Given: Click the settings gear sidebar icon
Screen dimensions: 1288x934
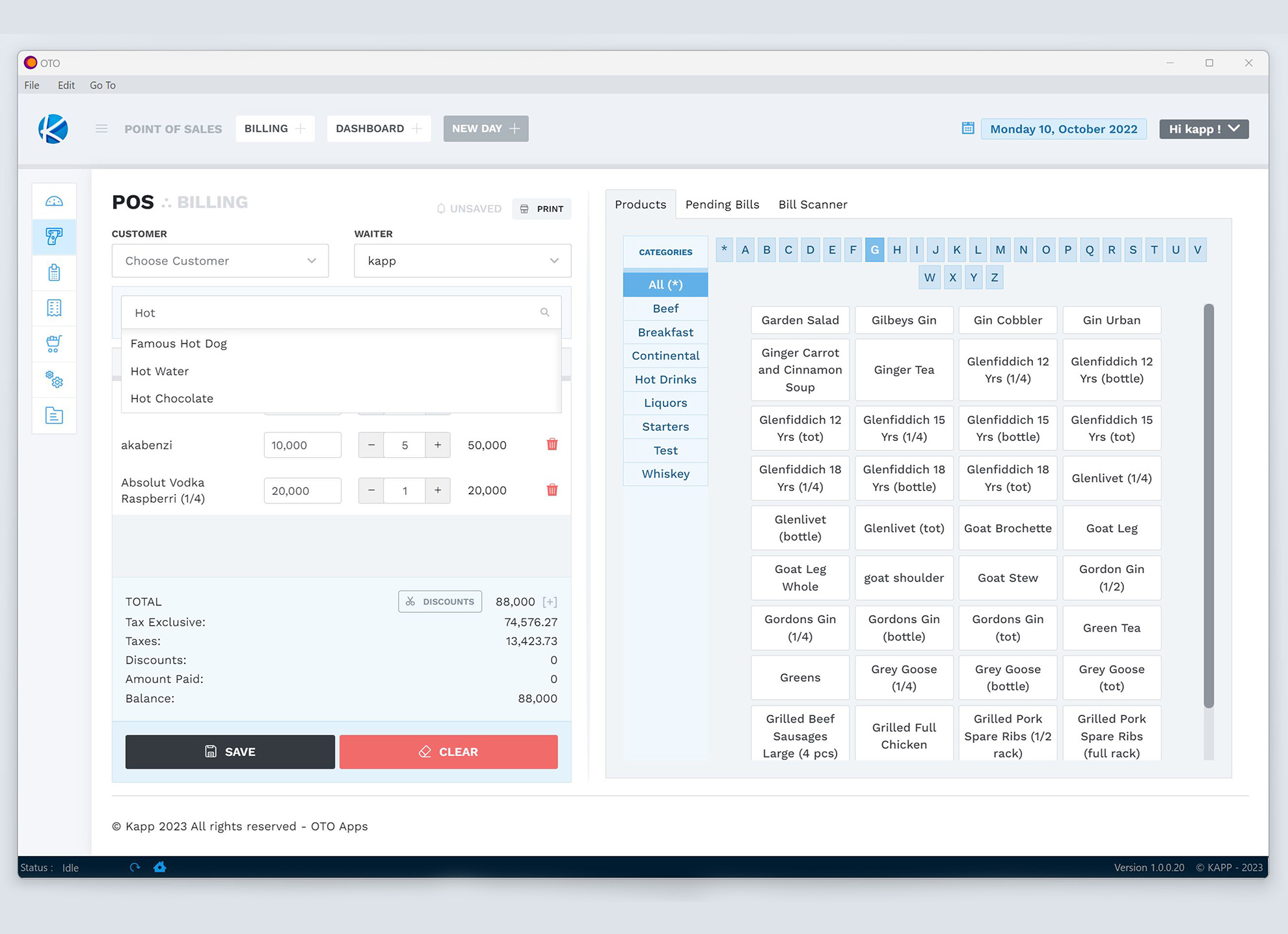Looking at the screenshot, I should [55, 379].
